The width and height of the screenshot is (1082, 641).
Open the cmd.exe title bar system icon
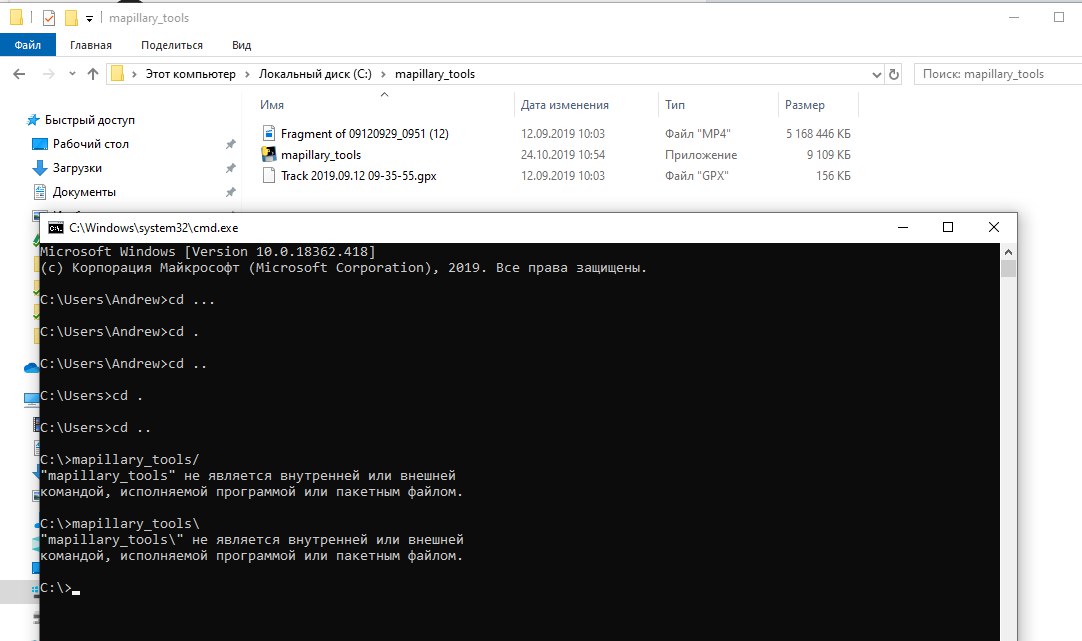click(56, 228)
